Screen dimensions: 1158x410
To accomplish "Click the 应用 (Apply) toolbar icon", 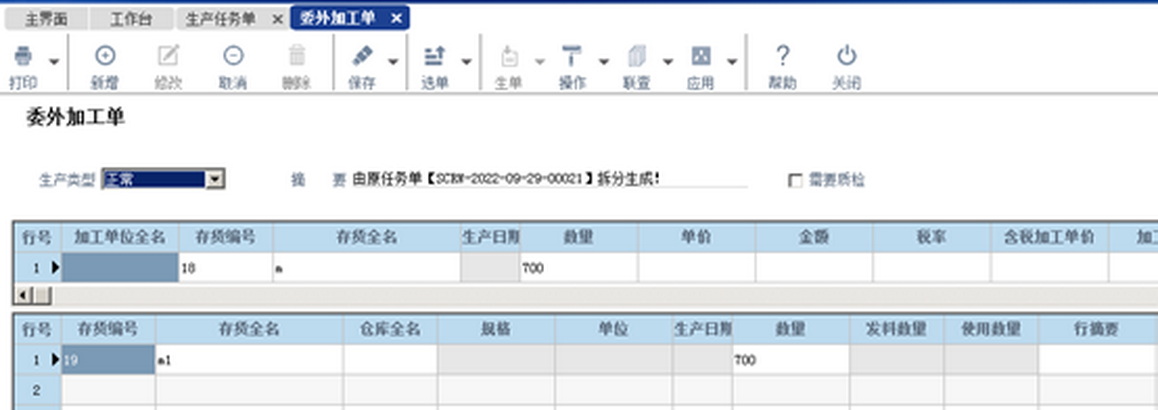I will [x=701, y=57].
